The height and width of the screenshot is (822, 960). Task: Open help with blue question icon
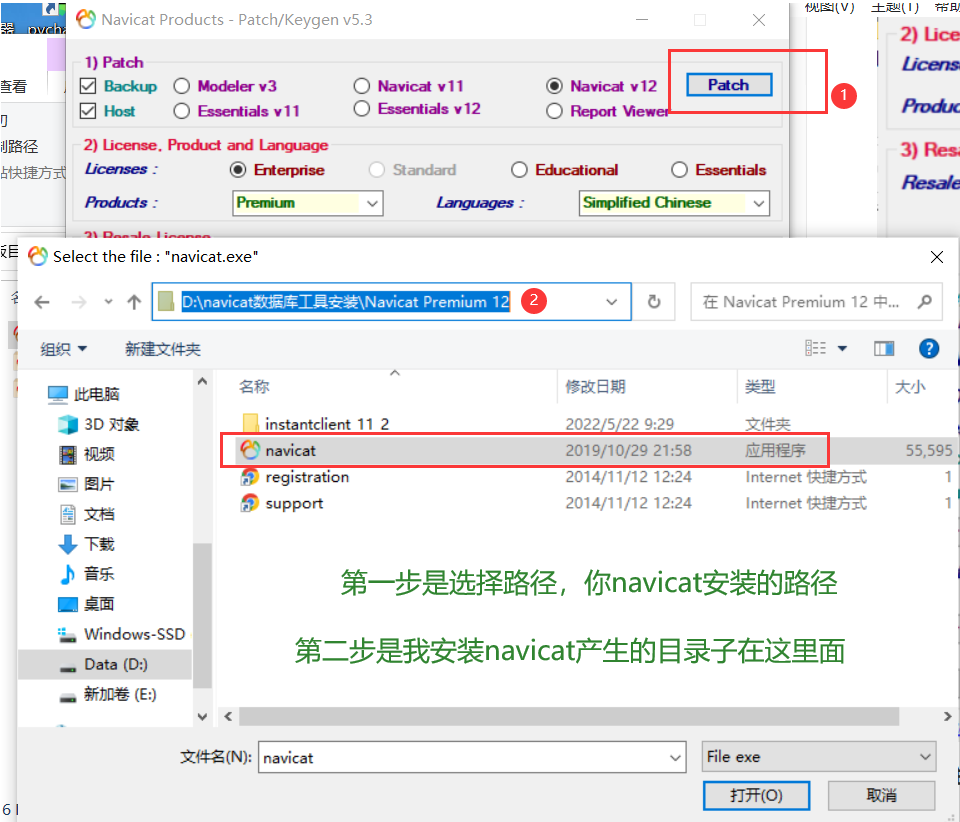929,348
